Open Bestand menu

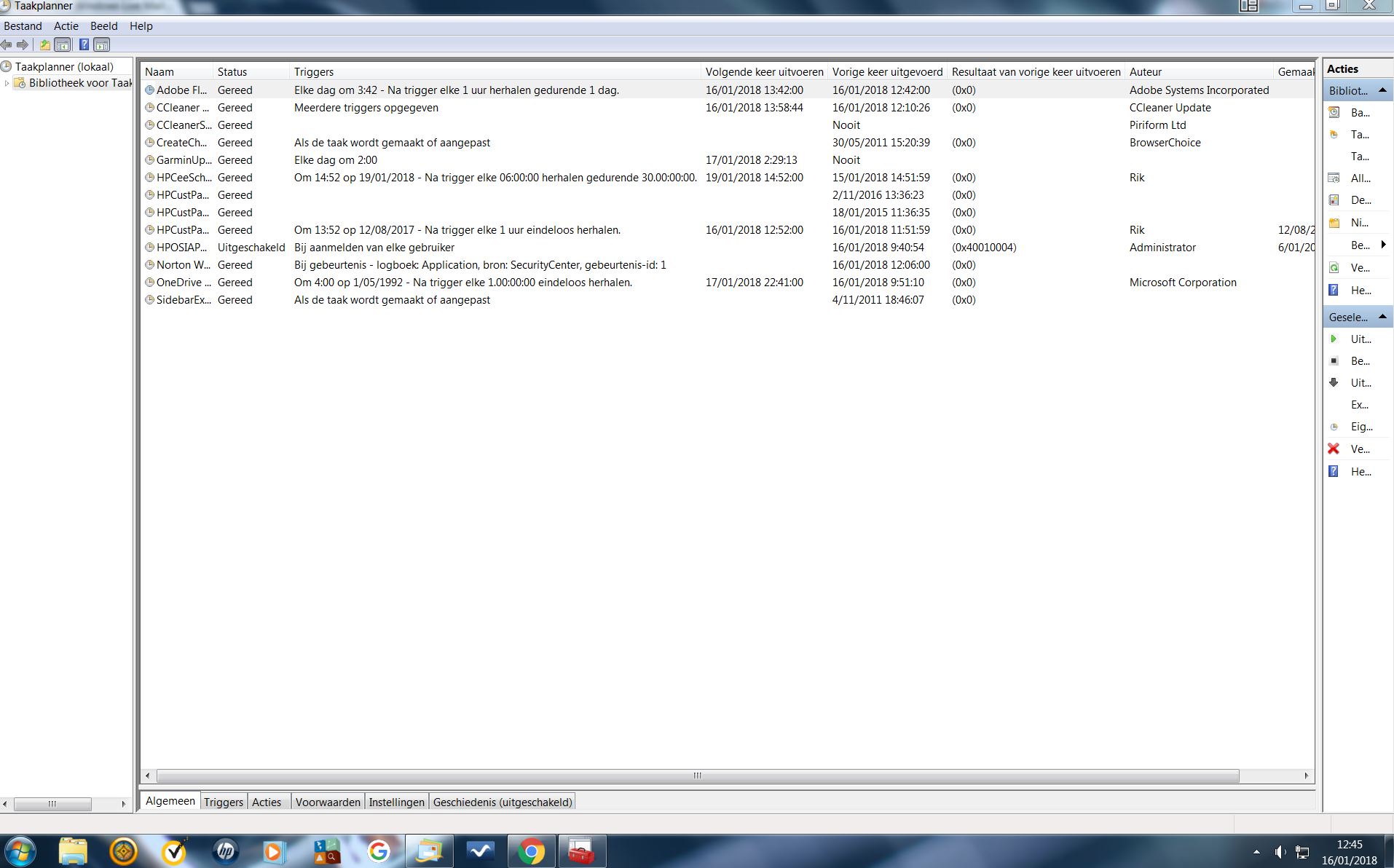(x=23, y=26)
